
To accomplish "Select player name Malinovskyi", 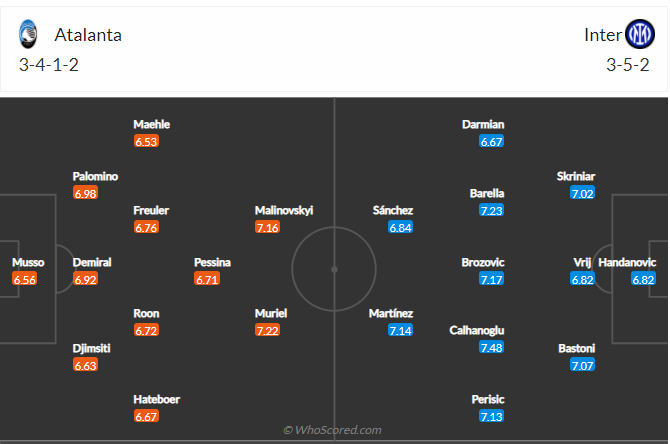I will point(284,210).
